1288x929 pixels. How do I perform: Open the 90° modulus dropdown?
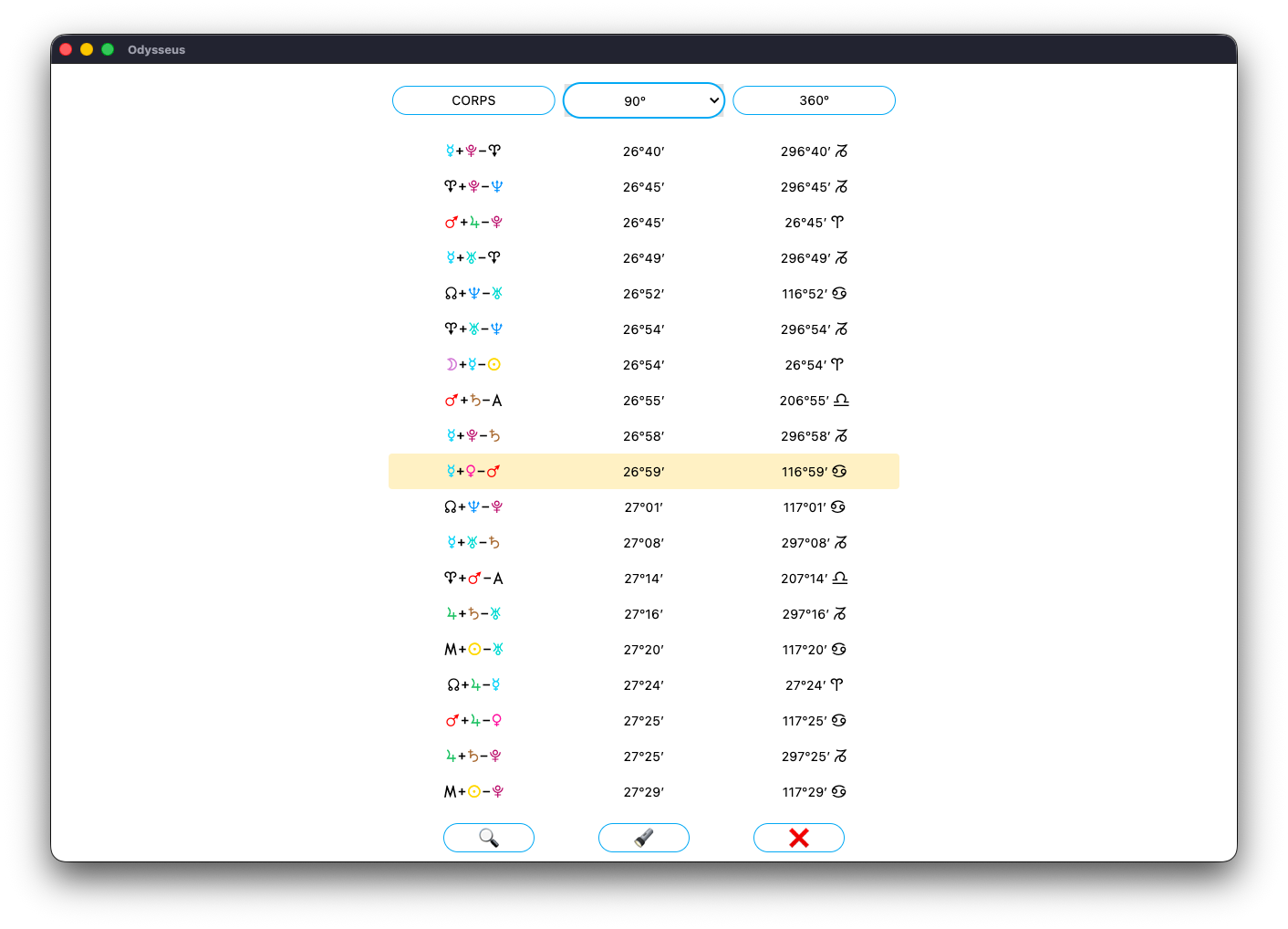(644, 100)
